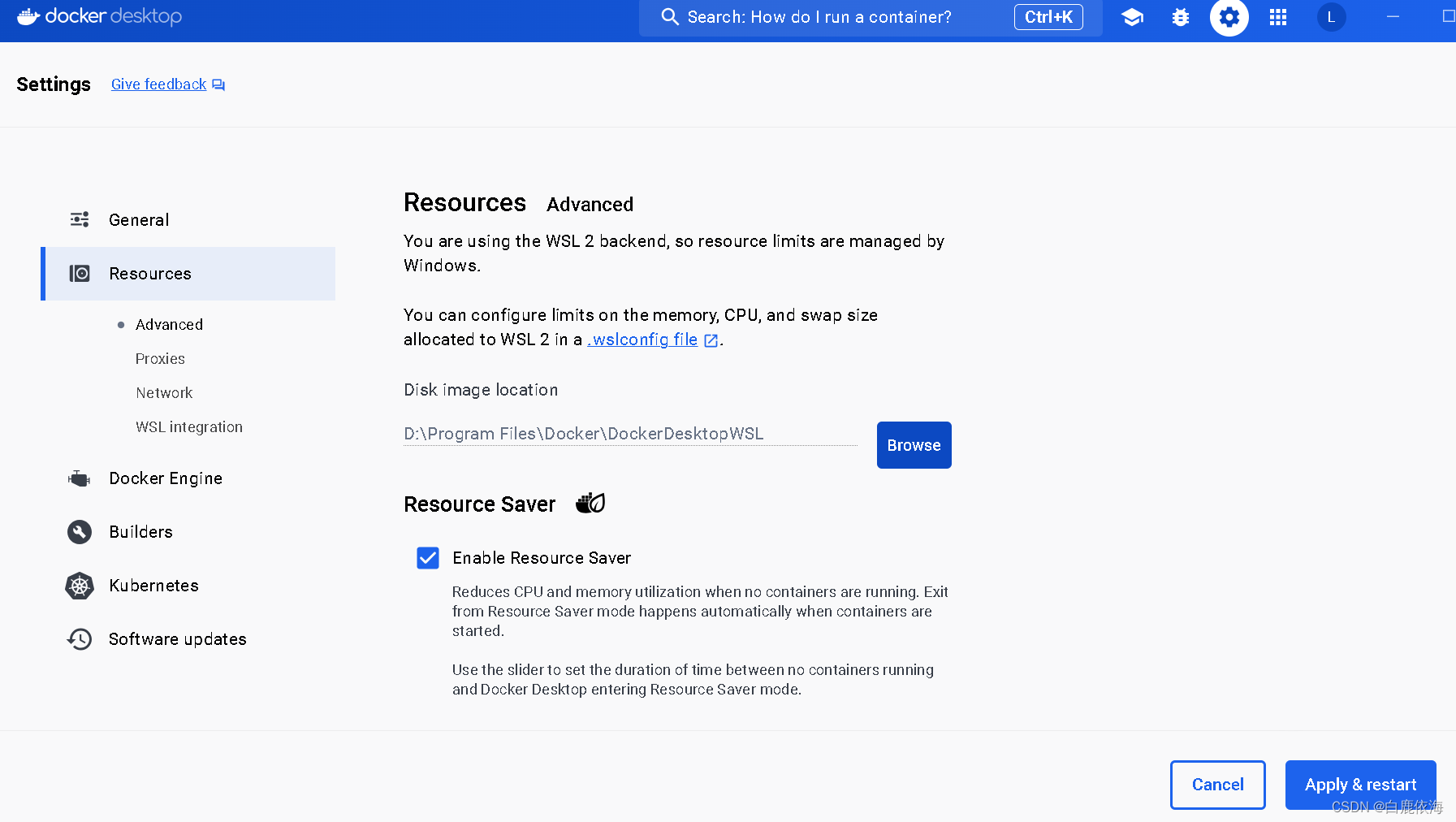Open the Docker Dashboard grid icon
The image size is (1456, 822).
pyautogui.click(x=1277, y=17)
